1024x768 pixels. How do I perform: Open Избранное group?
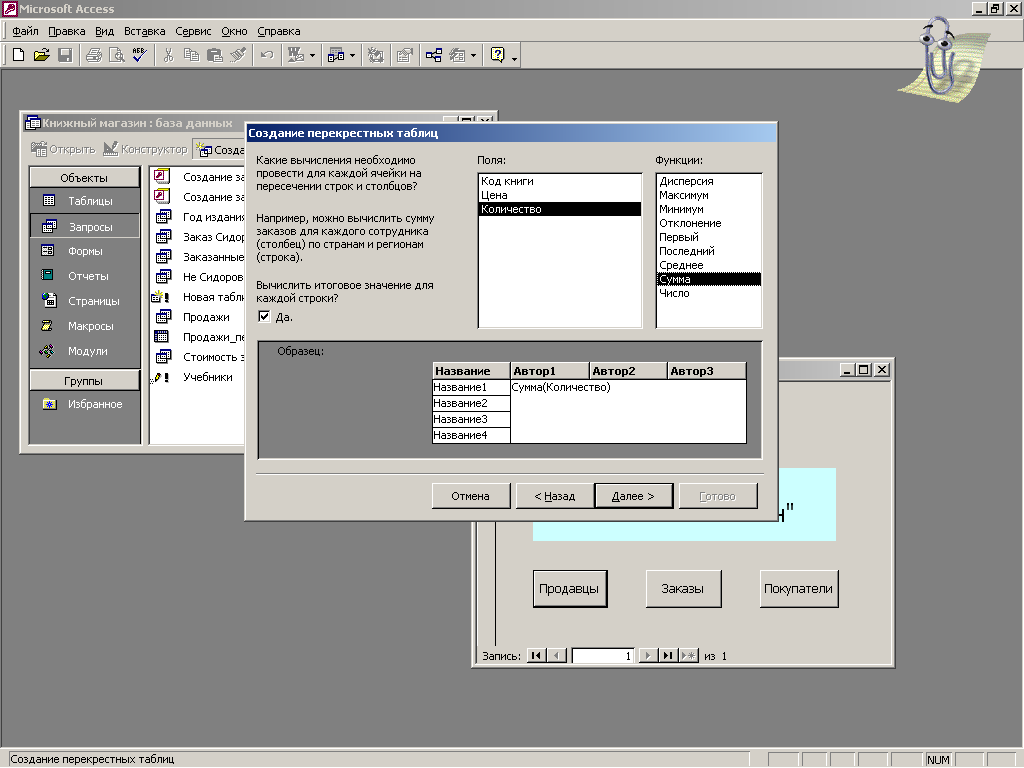pos(84,404)
